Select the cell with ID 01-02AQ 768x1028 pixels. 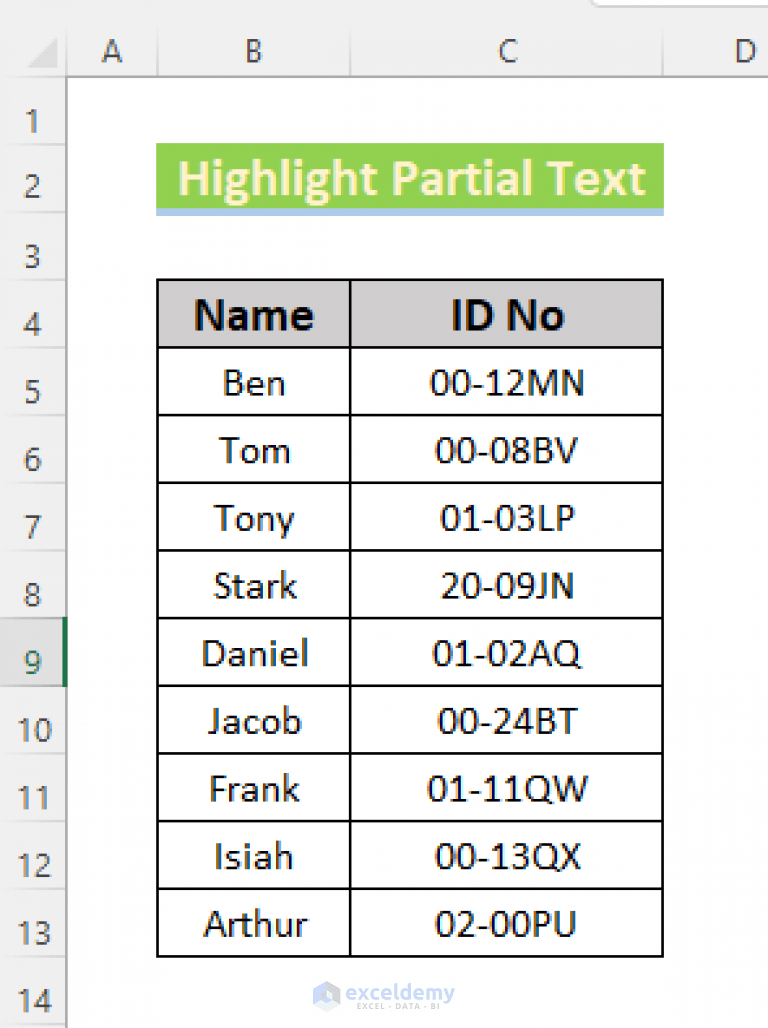[x=507, y=653]
